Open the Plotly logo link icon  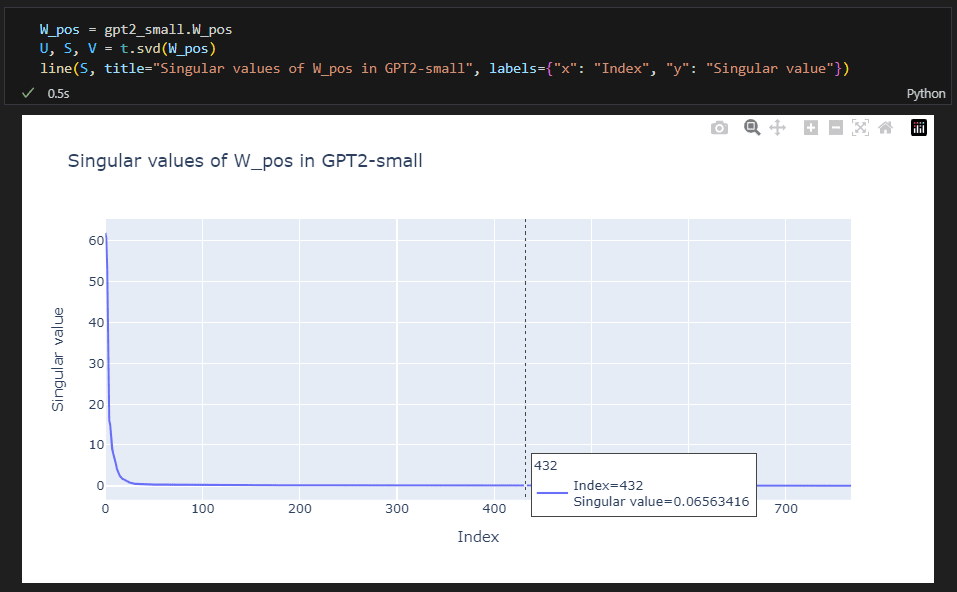coord(919,128)
